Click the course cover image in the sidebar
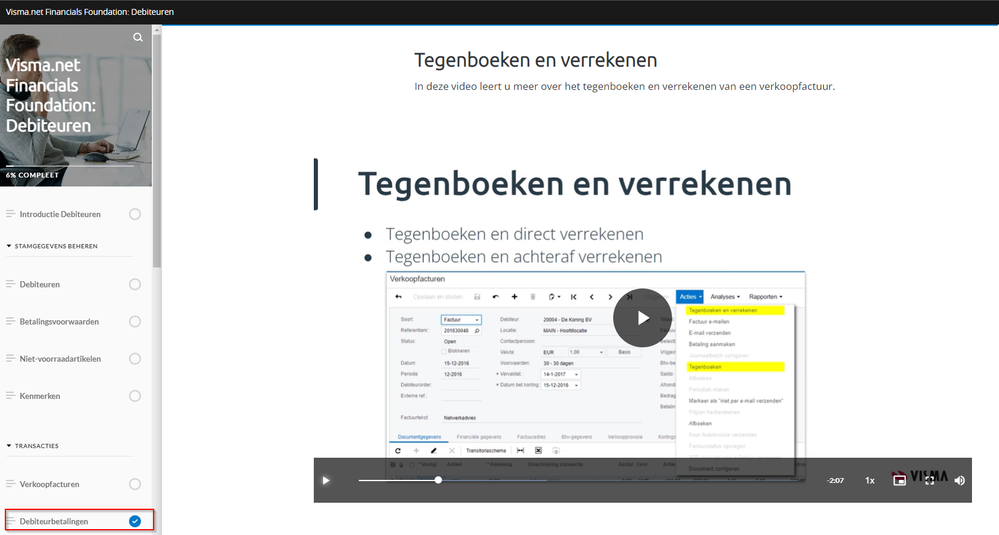999x535 pixels. [x=76, y=106]
